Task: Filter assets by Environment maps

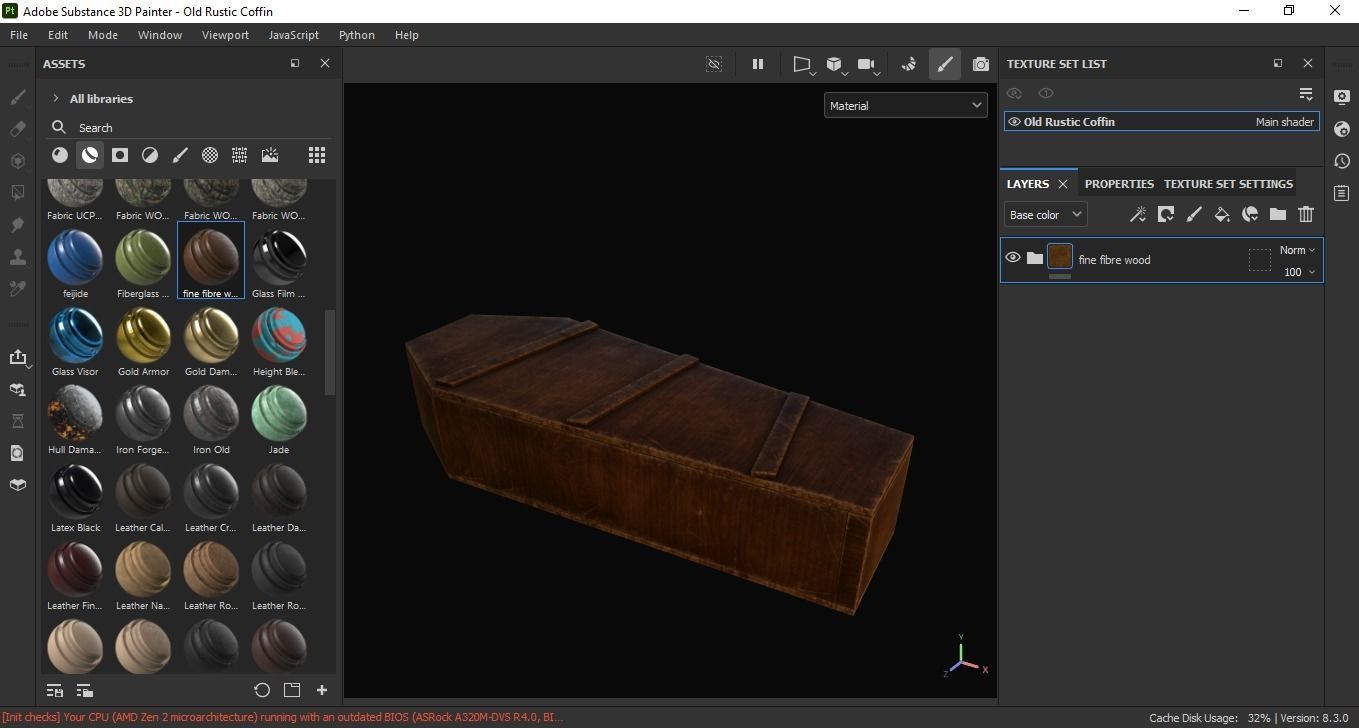Action: [x=270, y=155]
